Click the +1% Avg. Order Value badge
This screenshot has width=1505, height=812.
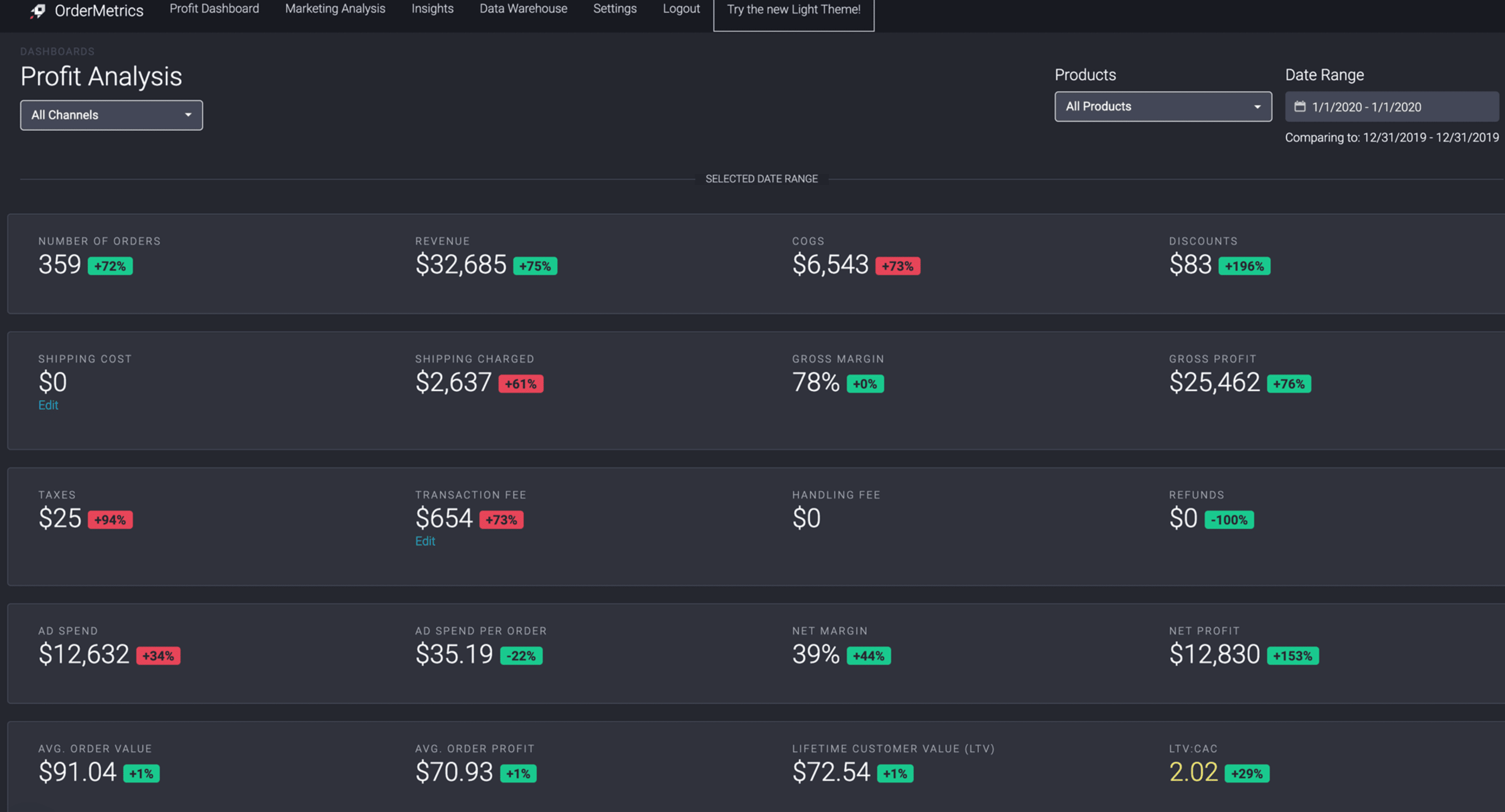click(x=141, y=773)
